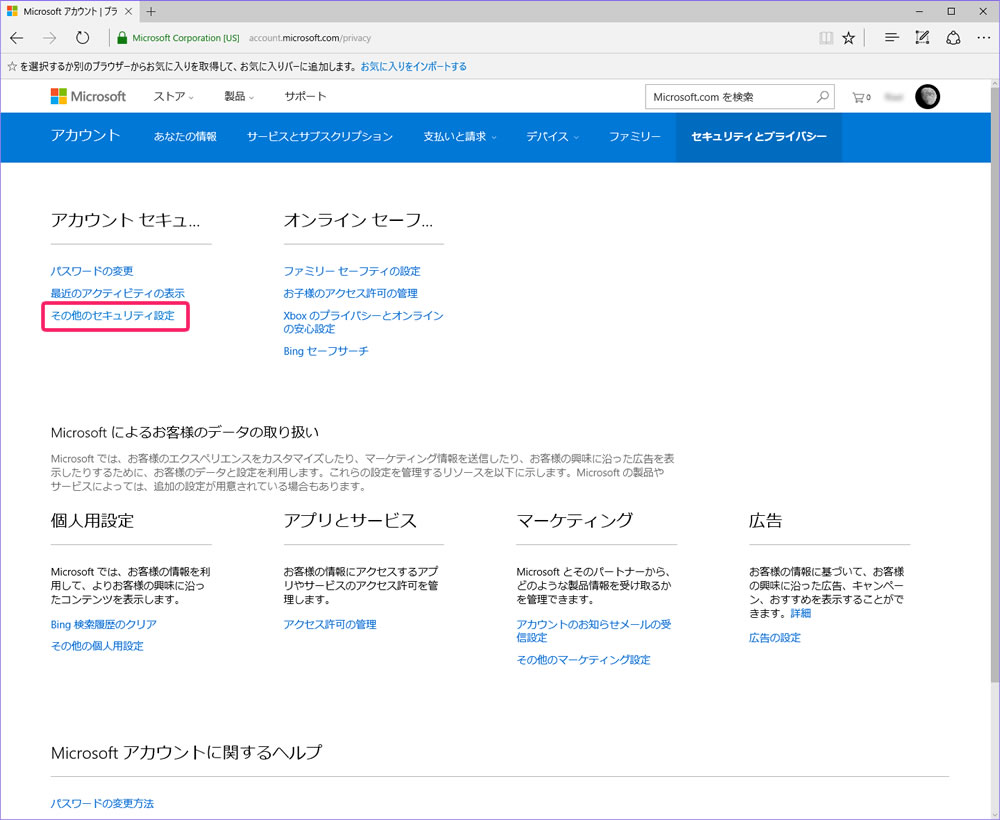This screenshot has width=1000, height=820.
Task: Go back to the previous page
Action: (17, 38)
